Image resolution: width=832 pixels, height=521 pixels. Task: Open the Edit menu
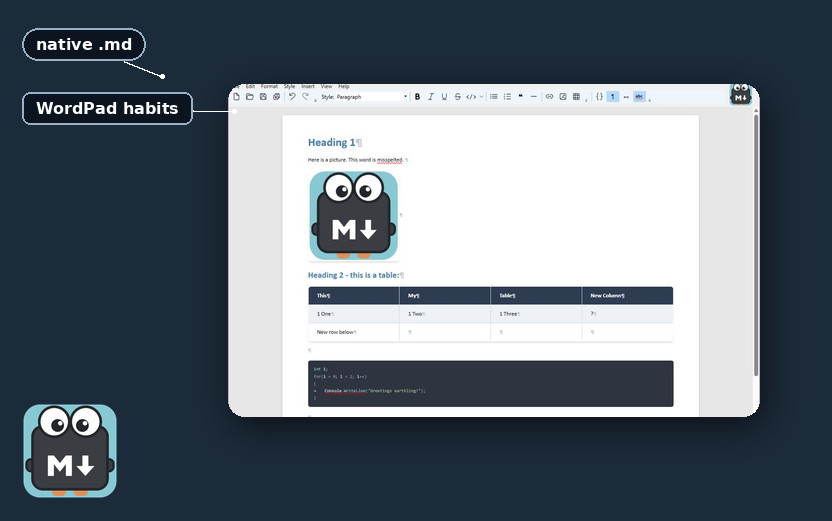(250, 86)
